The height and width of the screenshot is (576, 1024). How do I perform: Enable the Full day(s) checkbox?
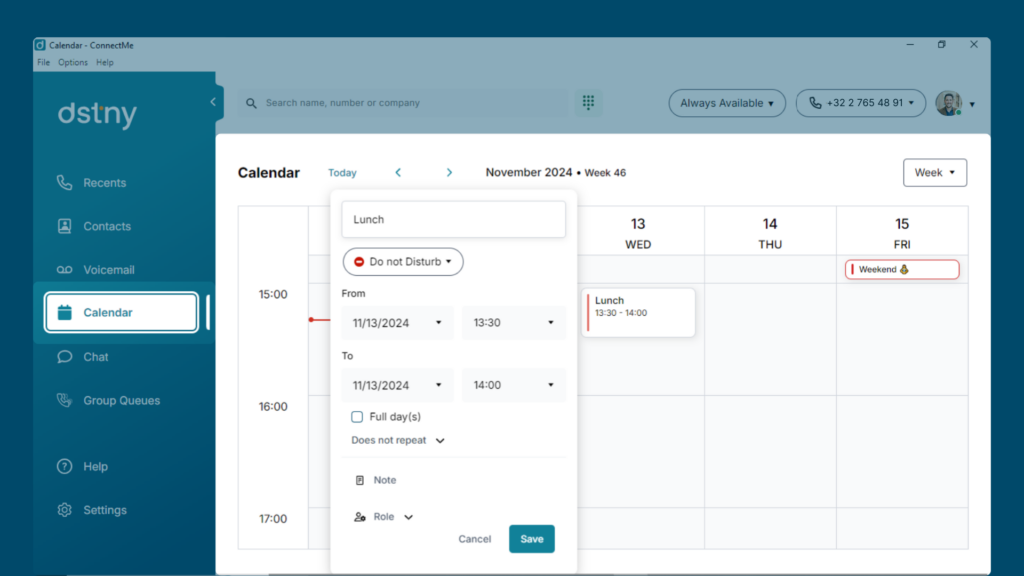357,417
